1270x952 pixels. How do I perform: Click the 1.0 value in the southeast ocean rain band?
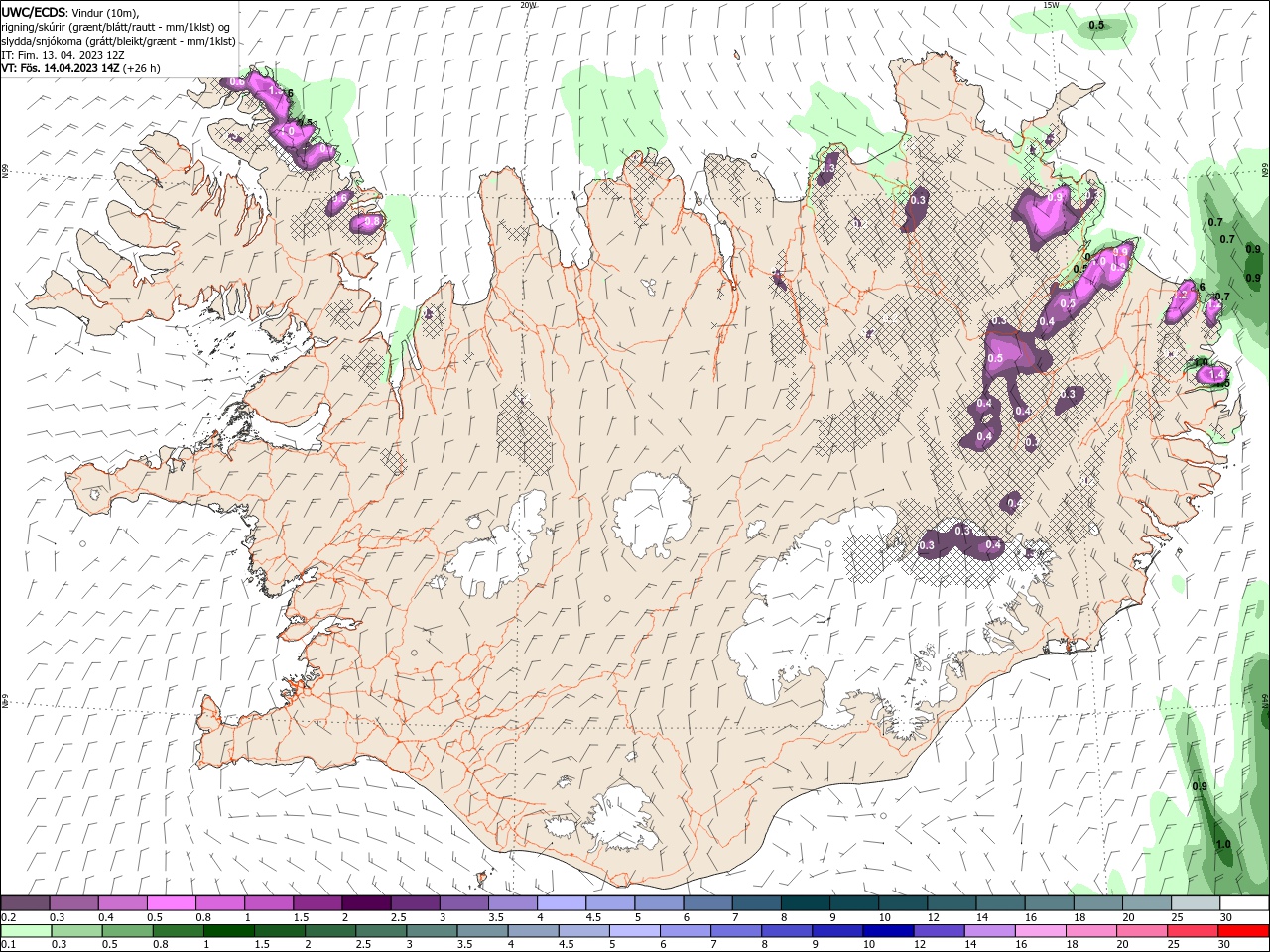point(1223,845)
